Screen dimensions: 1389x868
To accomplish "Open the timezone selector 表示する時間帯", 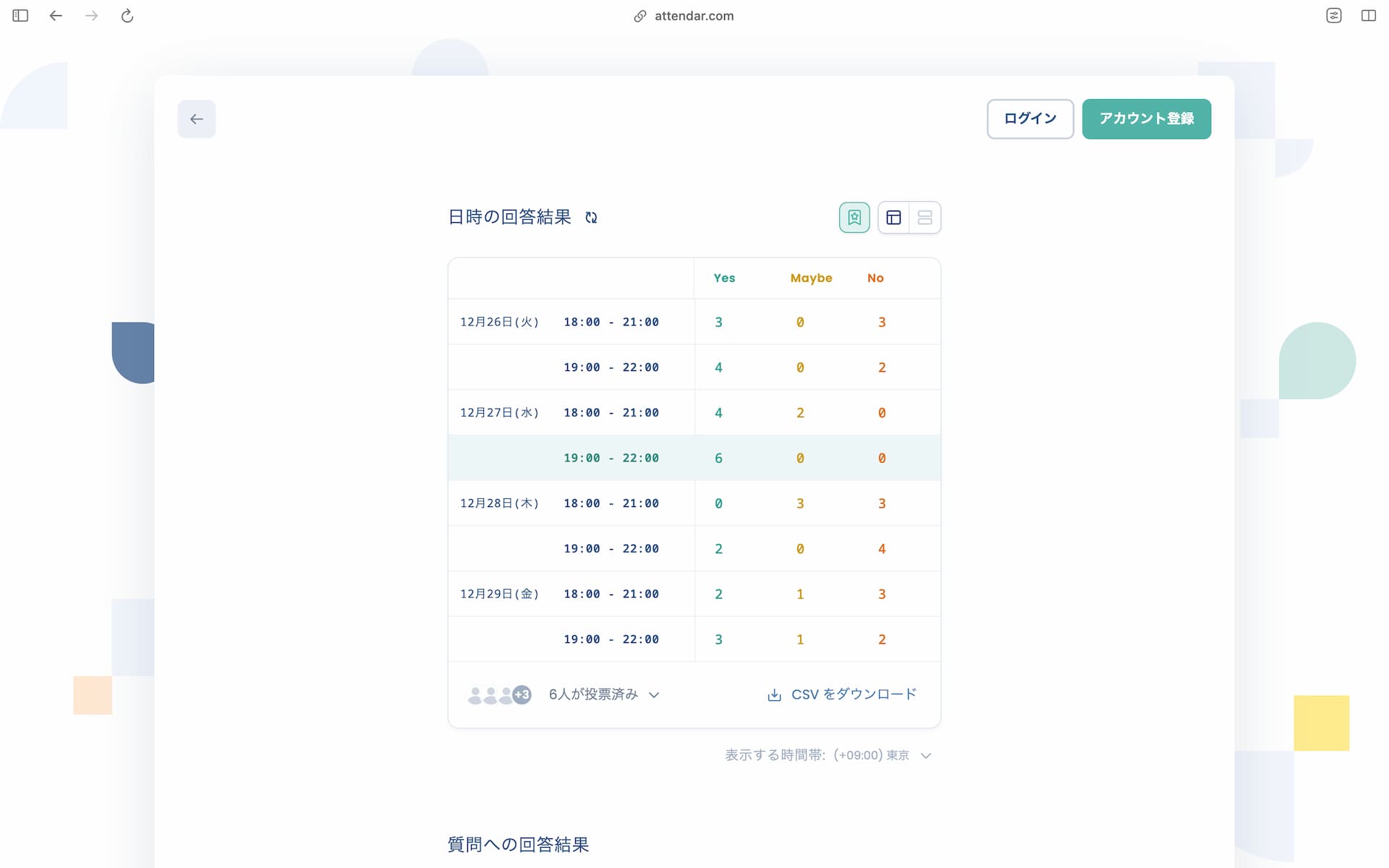I will [828, 755].
